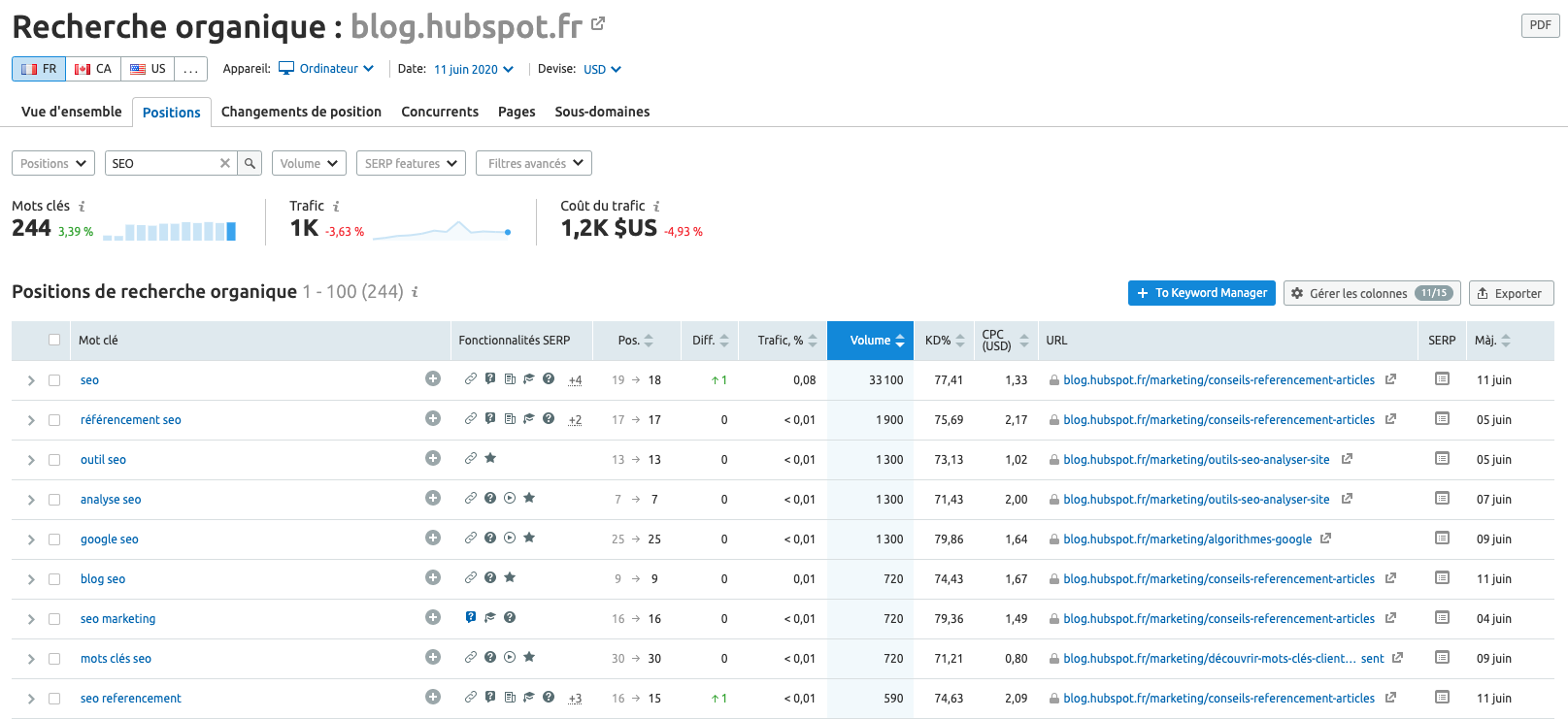
Task: Check the 'analyse seo' row
Action: (x=54, y=500)
